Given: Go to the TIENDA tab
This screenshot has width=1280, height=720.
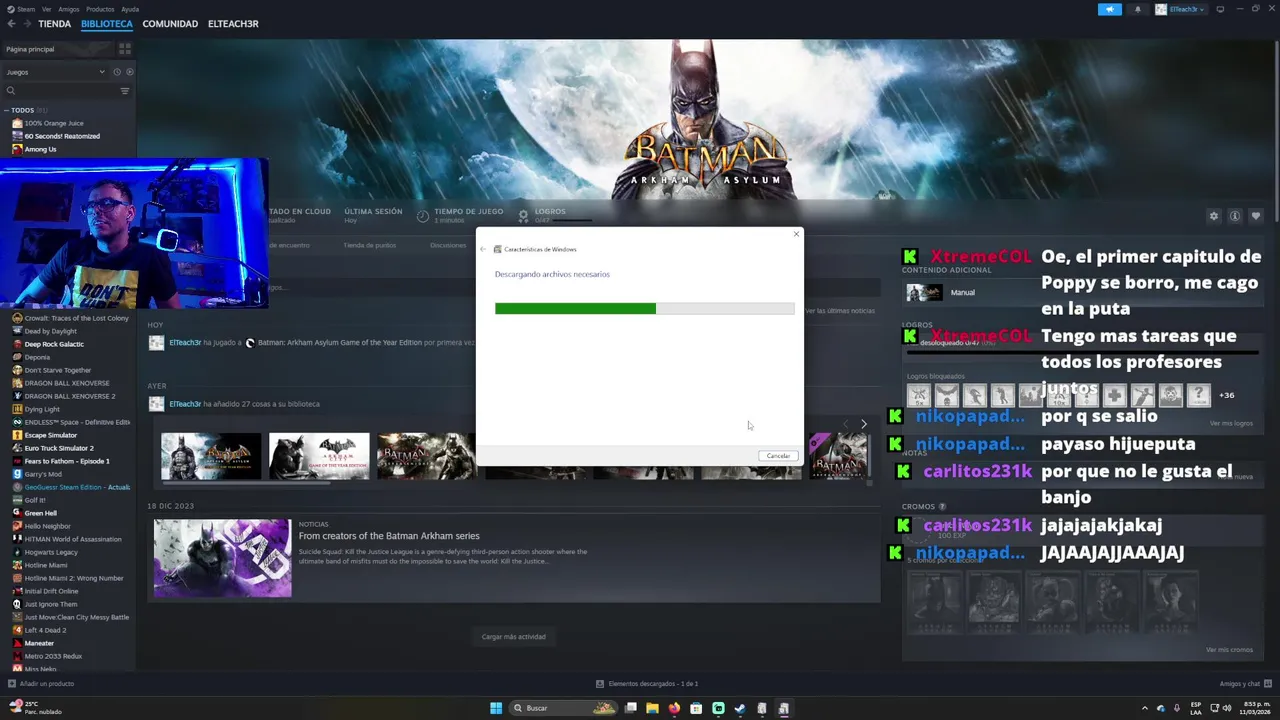Looking at the screenshot, I should [54, 24].
